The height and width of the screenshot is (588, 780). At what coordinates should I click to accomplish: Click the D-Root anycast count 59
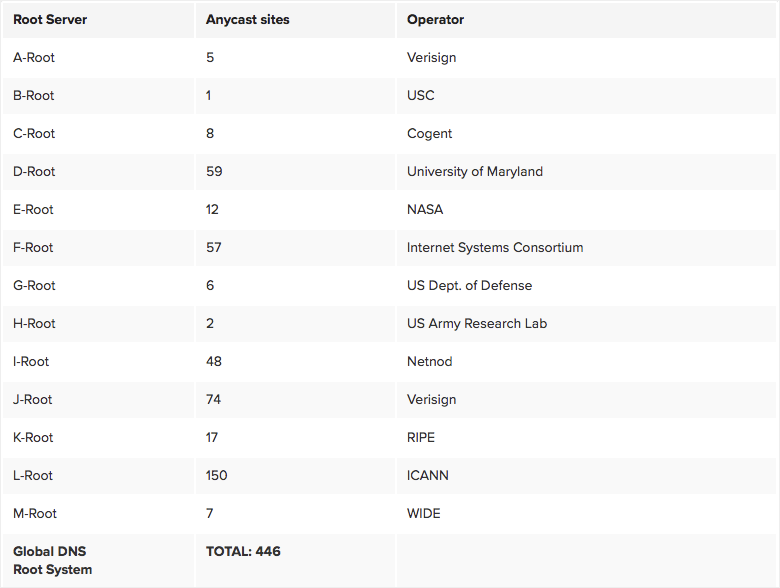click(214, 172)
